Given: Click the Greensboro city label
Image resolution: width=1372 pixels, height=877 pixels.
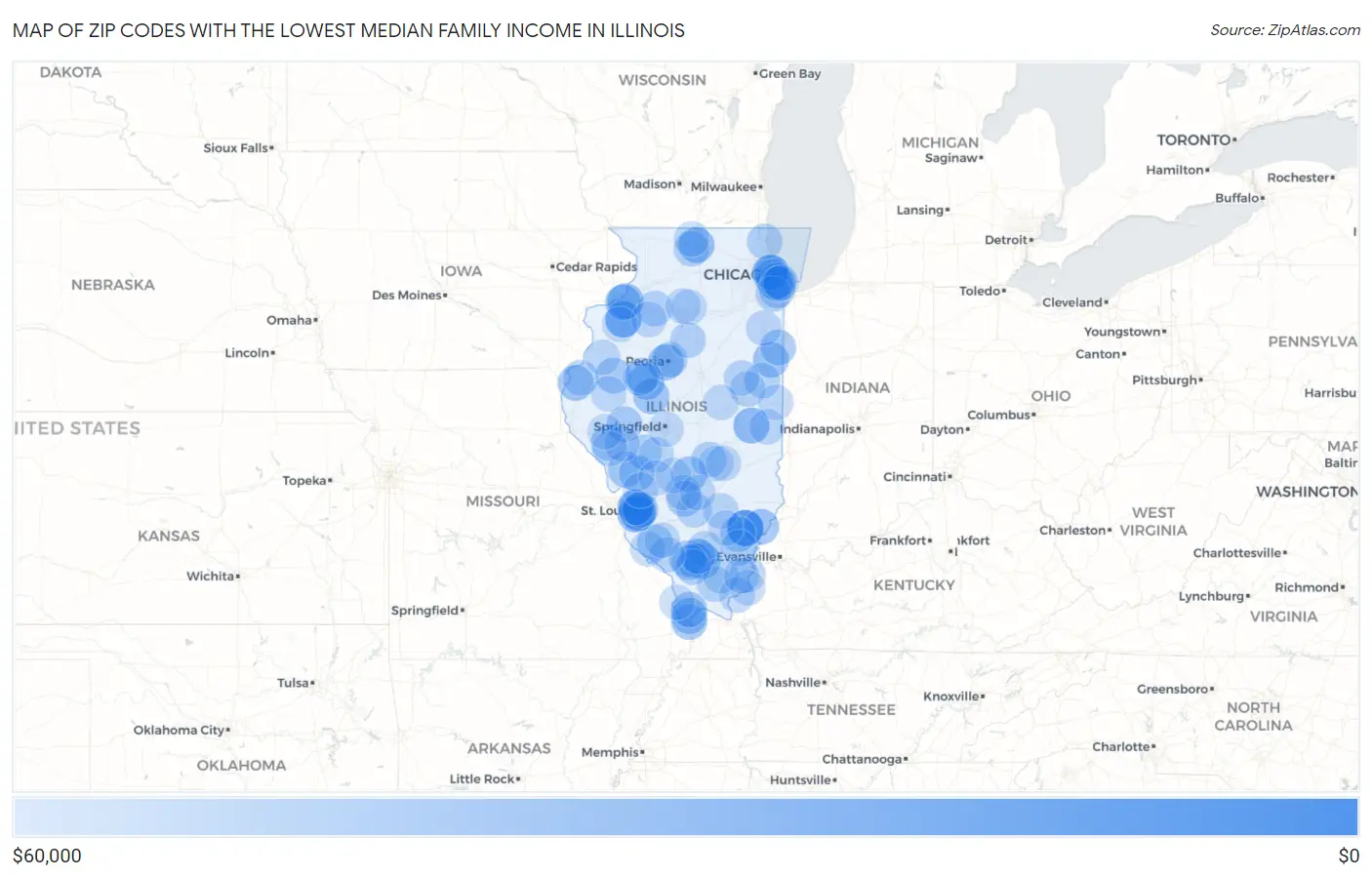Looking at the screenshot, I should [x=1175, y=689].
